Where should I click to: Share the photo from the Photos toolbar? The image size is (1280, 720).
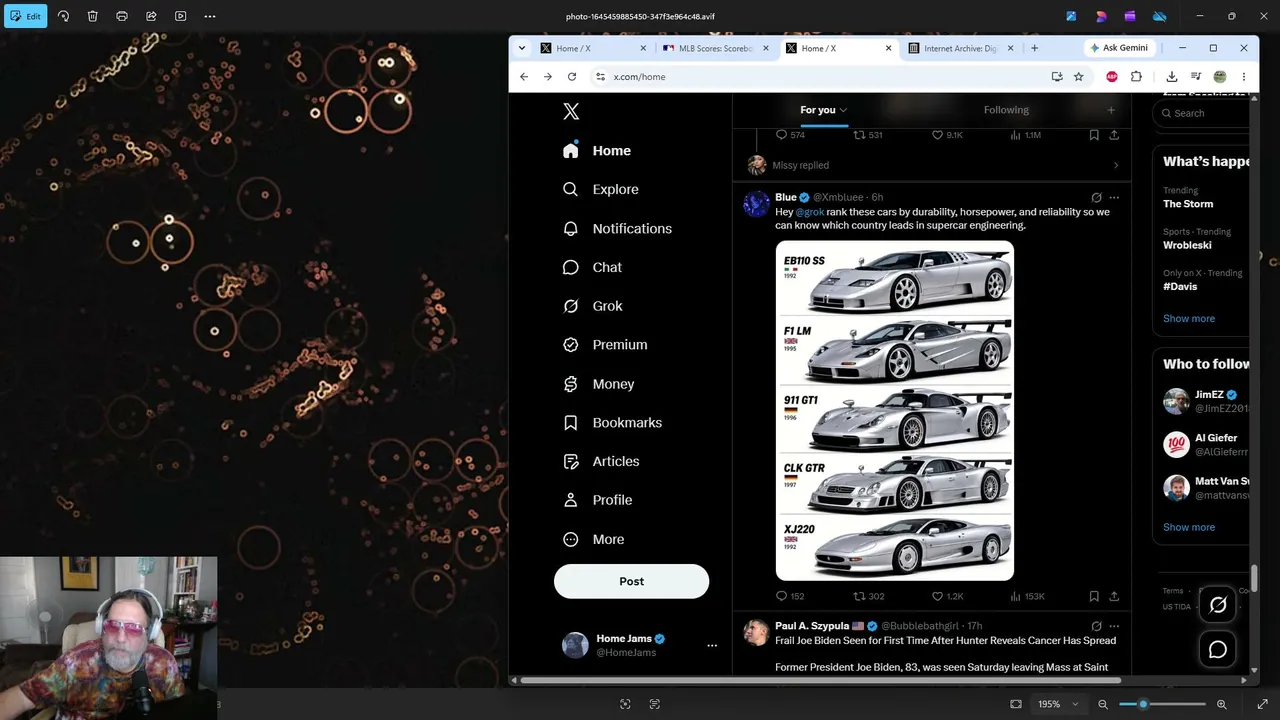point(151,16)
